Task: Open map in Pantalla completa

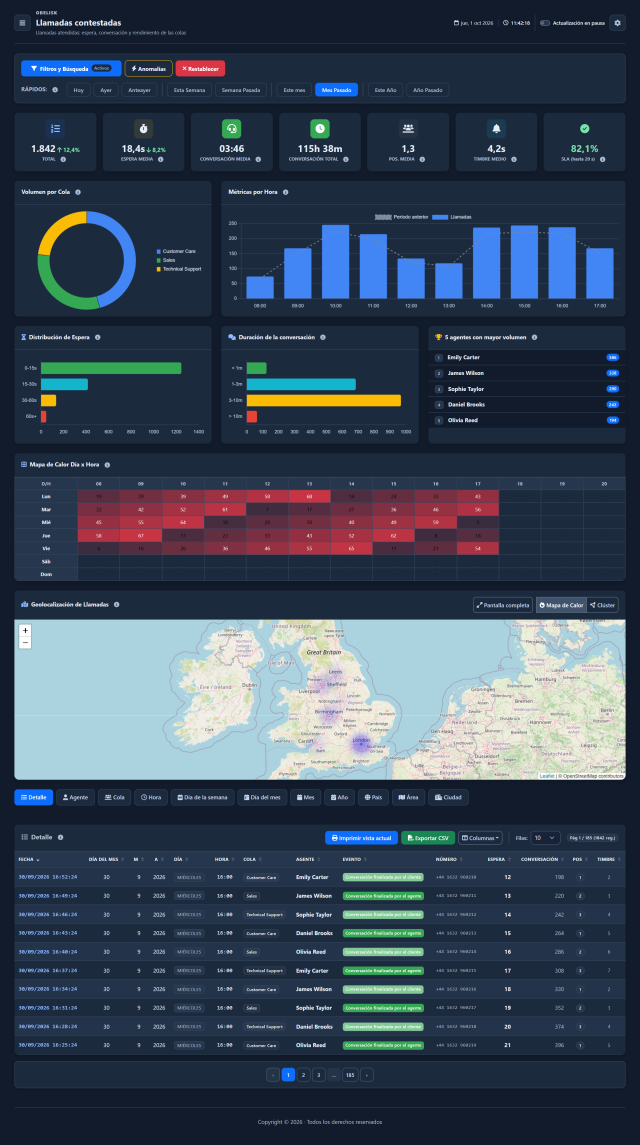Action: [503, 605]
